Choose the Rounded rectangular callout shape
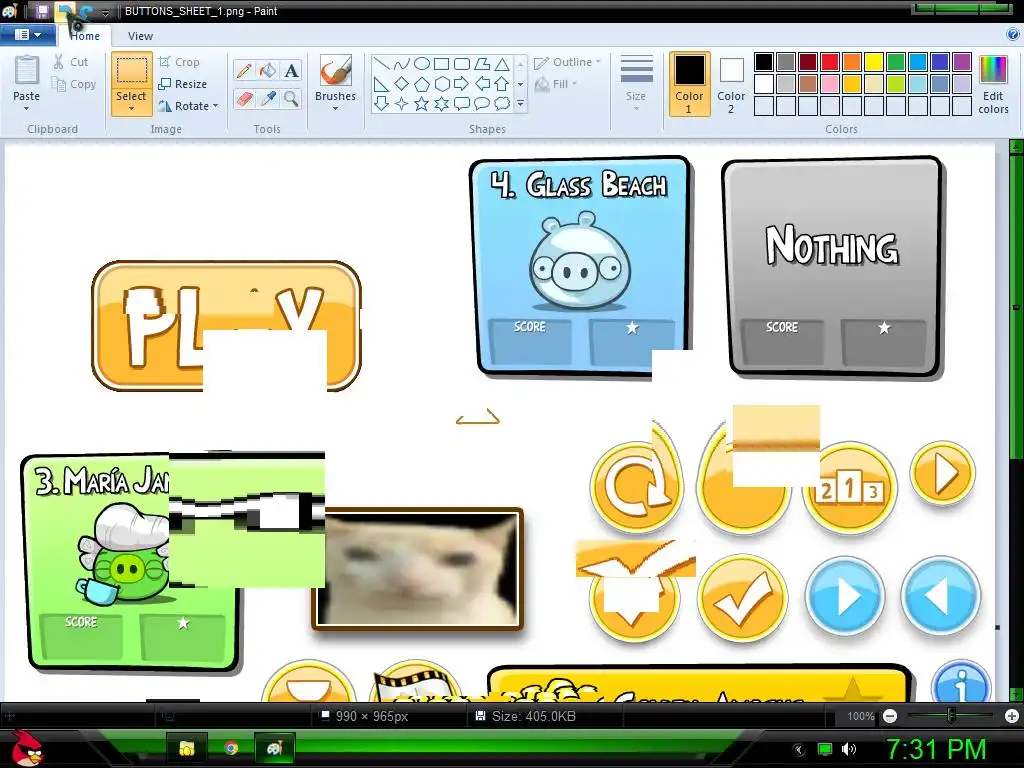 pyautogui.click(x=462, y=103)
